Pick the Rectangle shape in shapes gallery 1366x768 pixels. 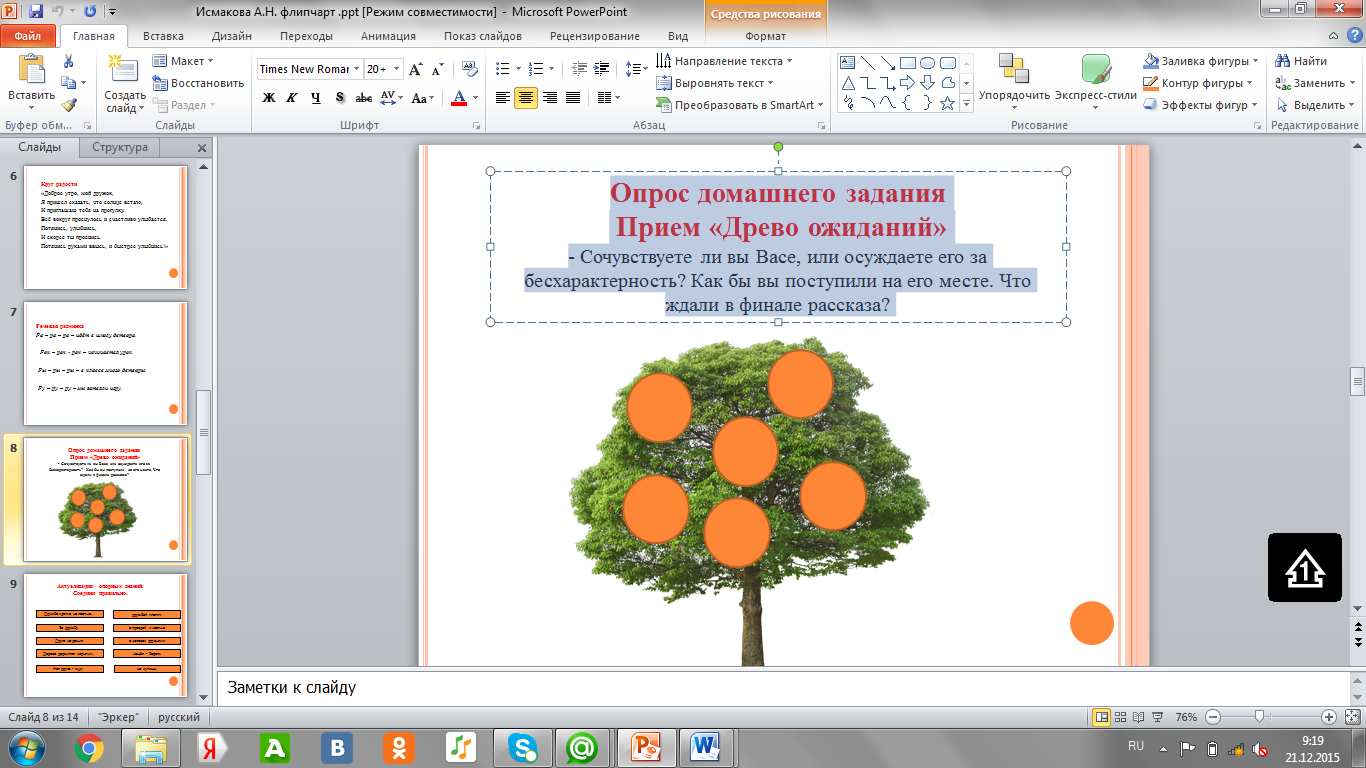point(907,62)
